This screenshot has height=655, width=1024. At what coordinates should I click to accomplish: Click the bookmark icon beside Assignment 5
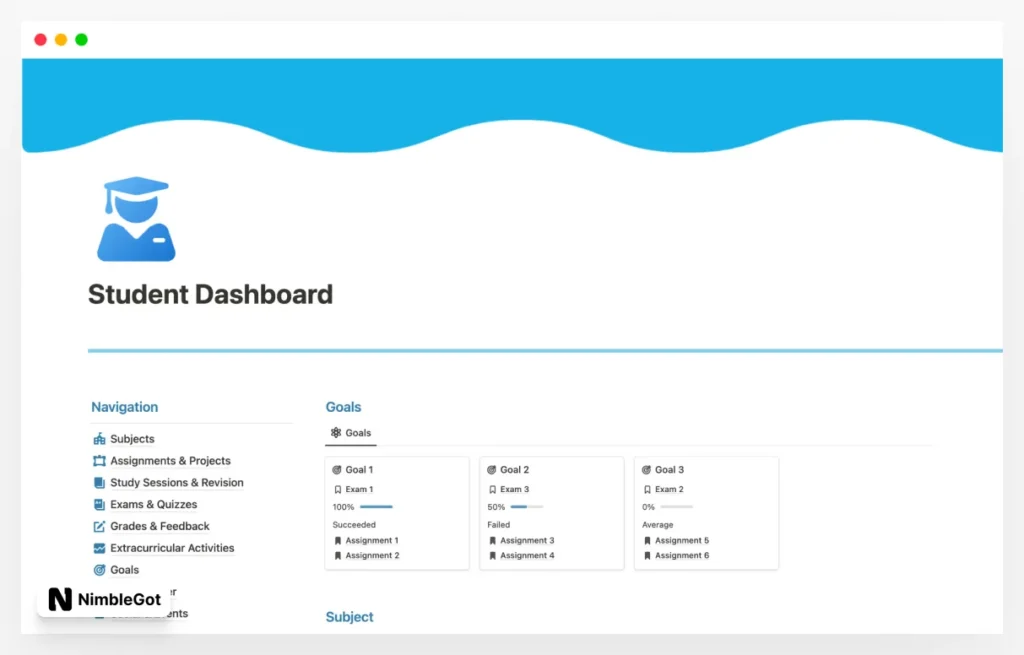click(x=647, y=541)
